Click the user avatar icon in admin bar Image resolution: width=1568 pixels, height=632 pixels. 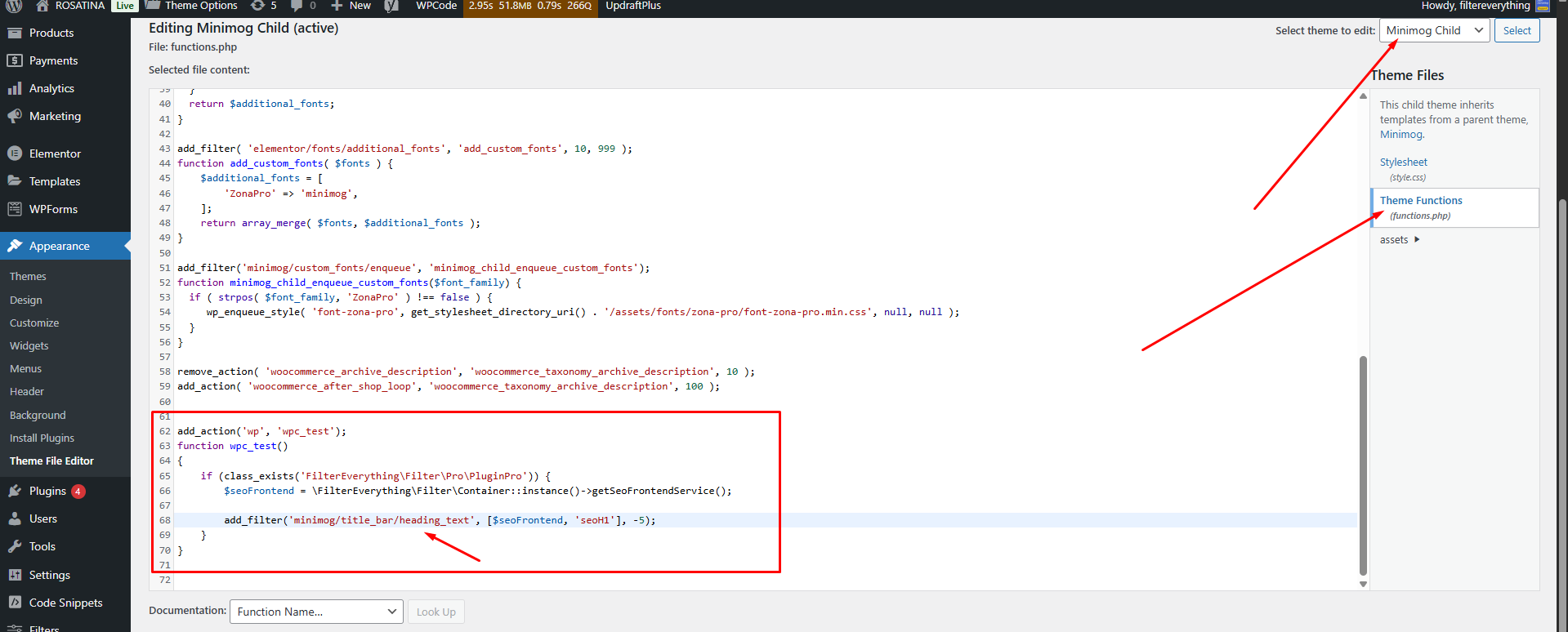tap(1543, 6)
